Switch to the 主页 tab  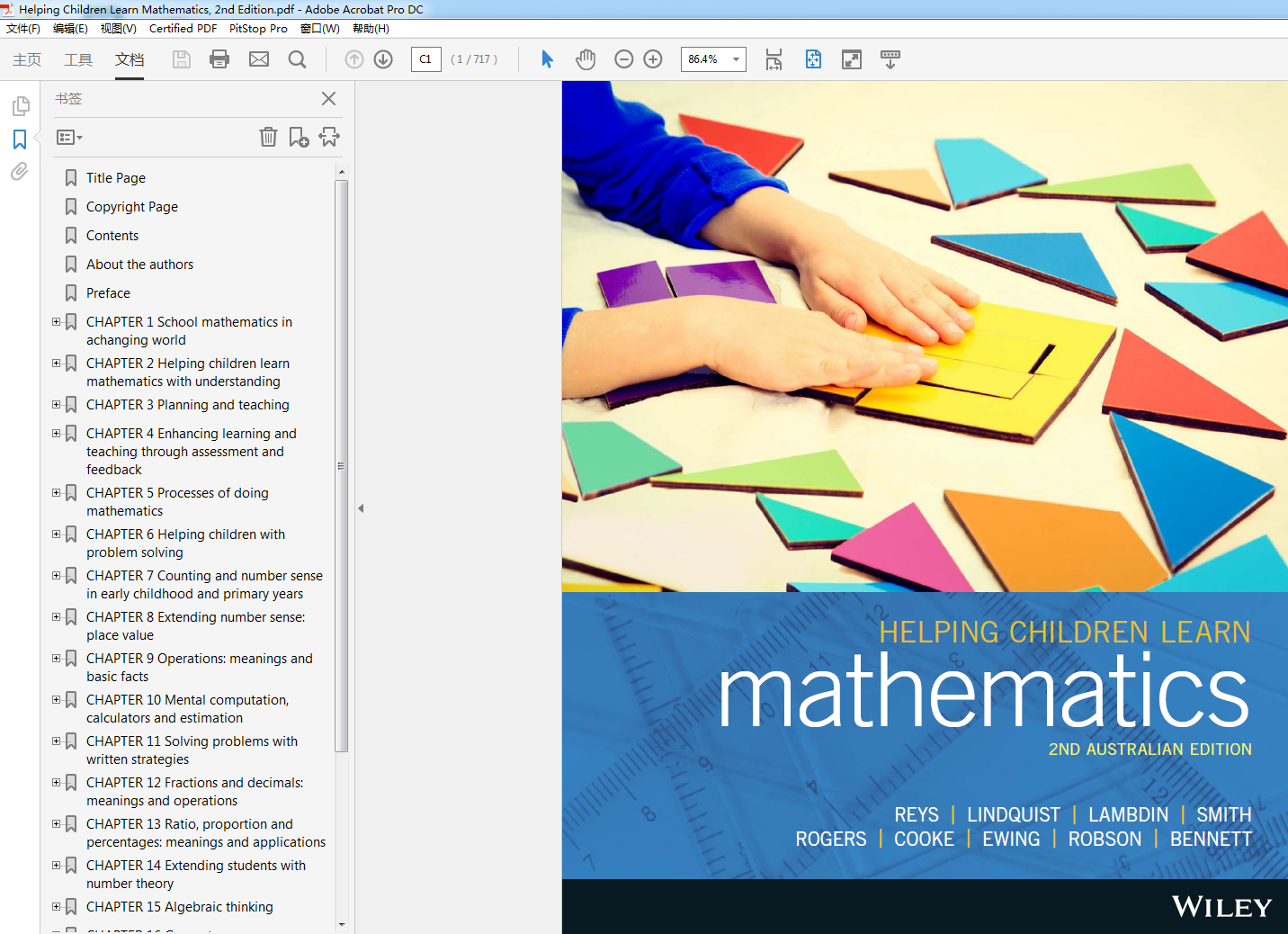click(x=27, y=59)
